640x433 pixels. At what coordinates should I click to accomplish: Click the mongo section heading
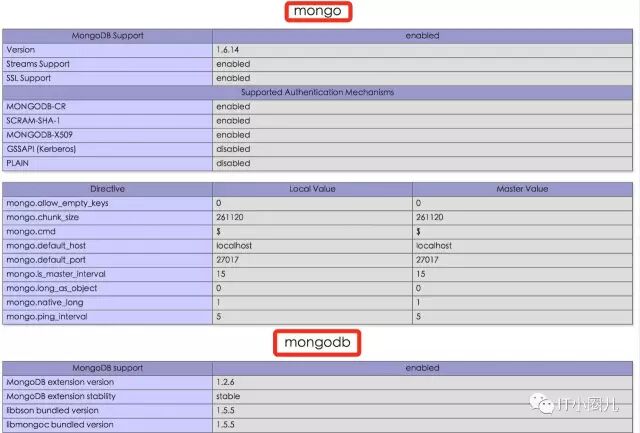click(318, 11)
